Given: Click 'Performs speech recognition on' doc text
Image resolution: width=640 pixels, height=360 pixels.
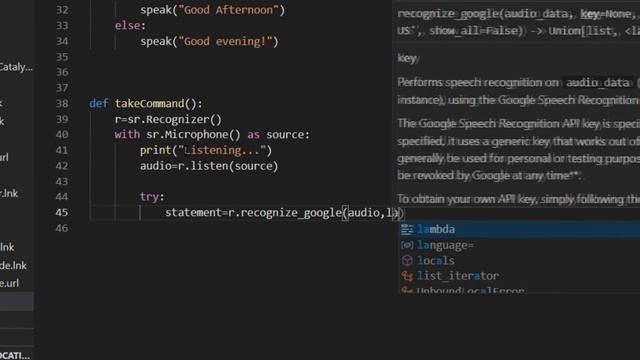Looking at the screenshot, I should [x=478, y=82].
